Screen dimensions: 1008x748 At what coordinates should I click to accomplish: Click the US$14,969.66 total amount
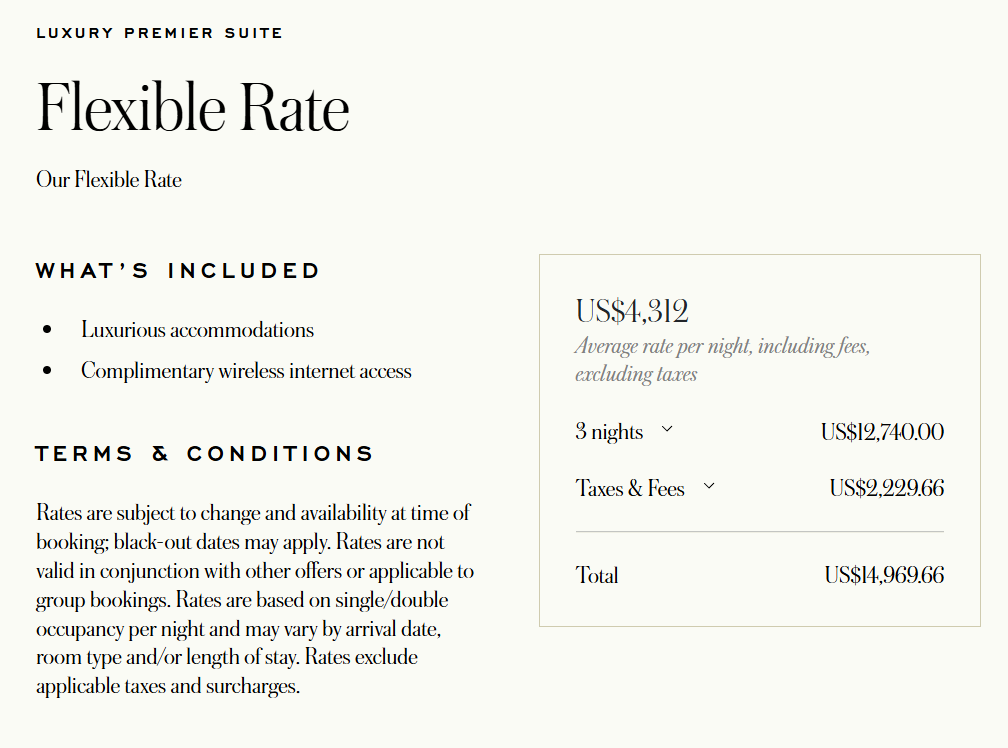884,575
